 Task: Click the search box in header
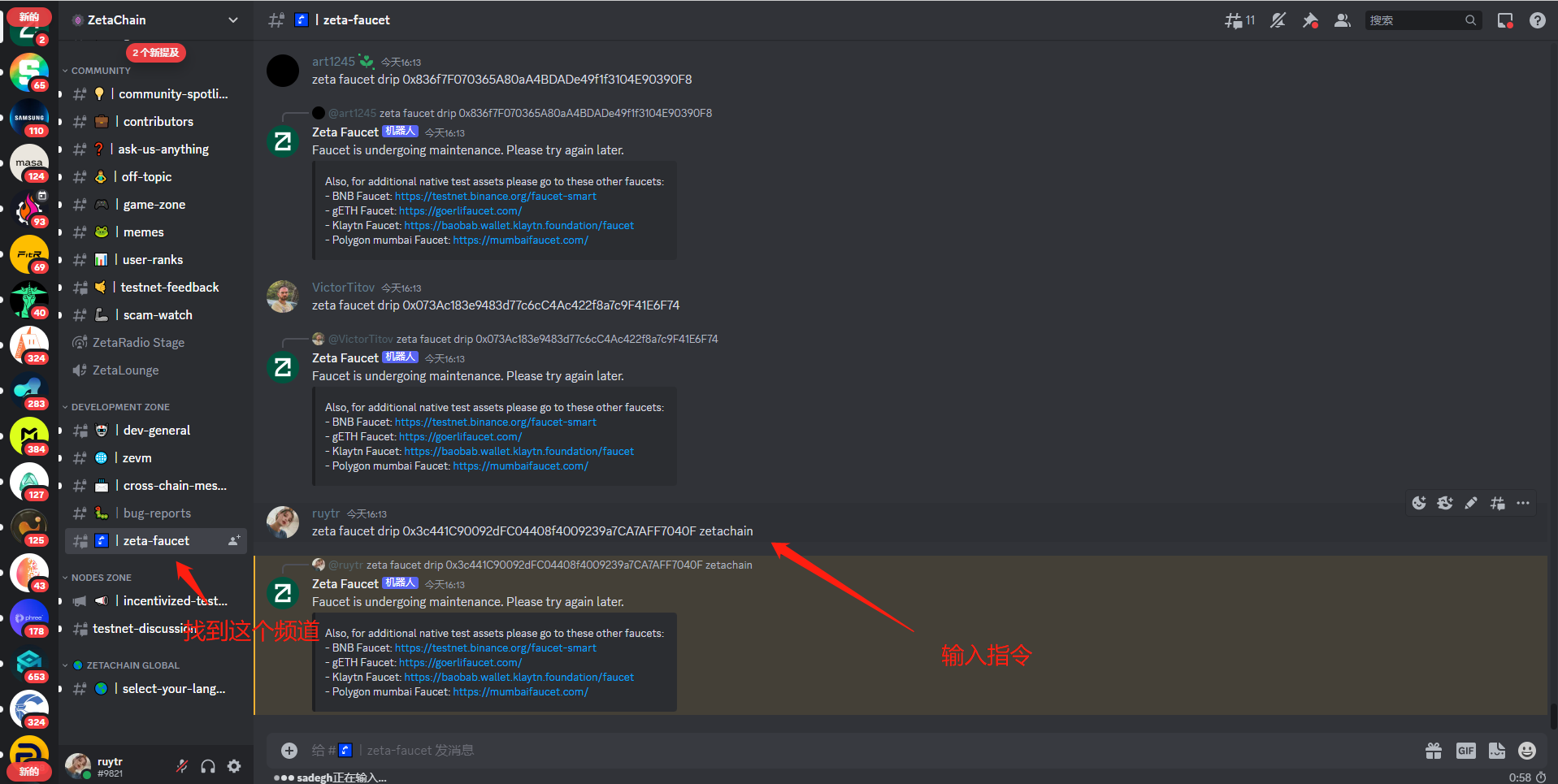coord(1422,20)
